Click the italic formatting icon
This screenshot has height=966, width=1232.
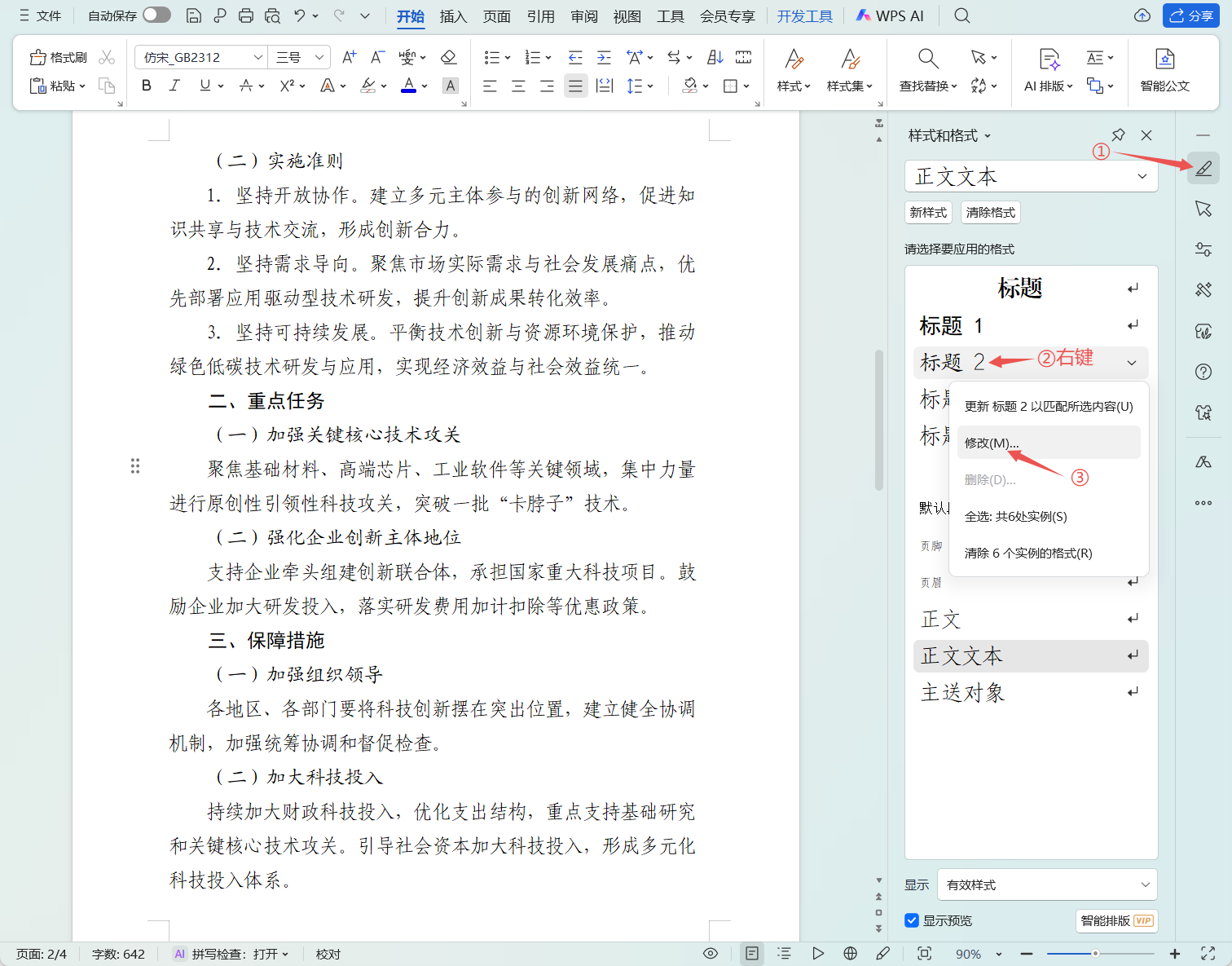[x=174, y=86]
